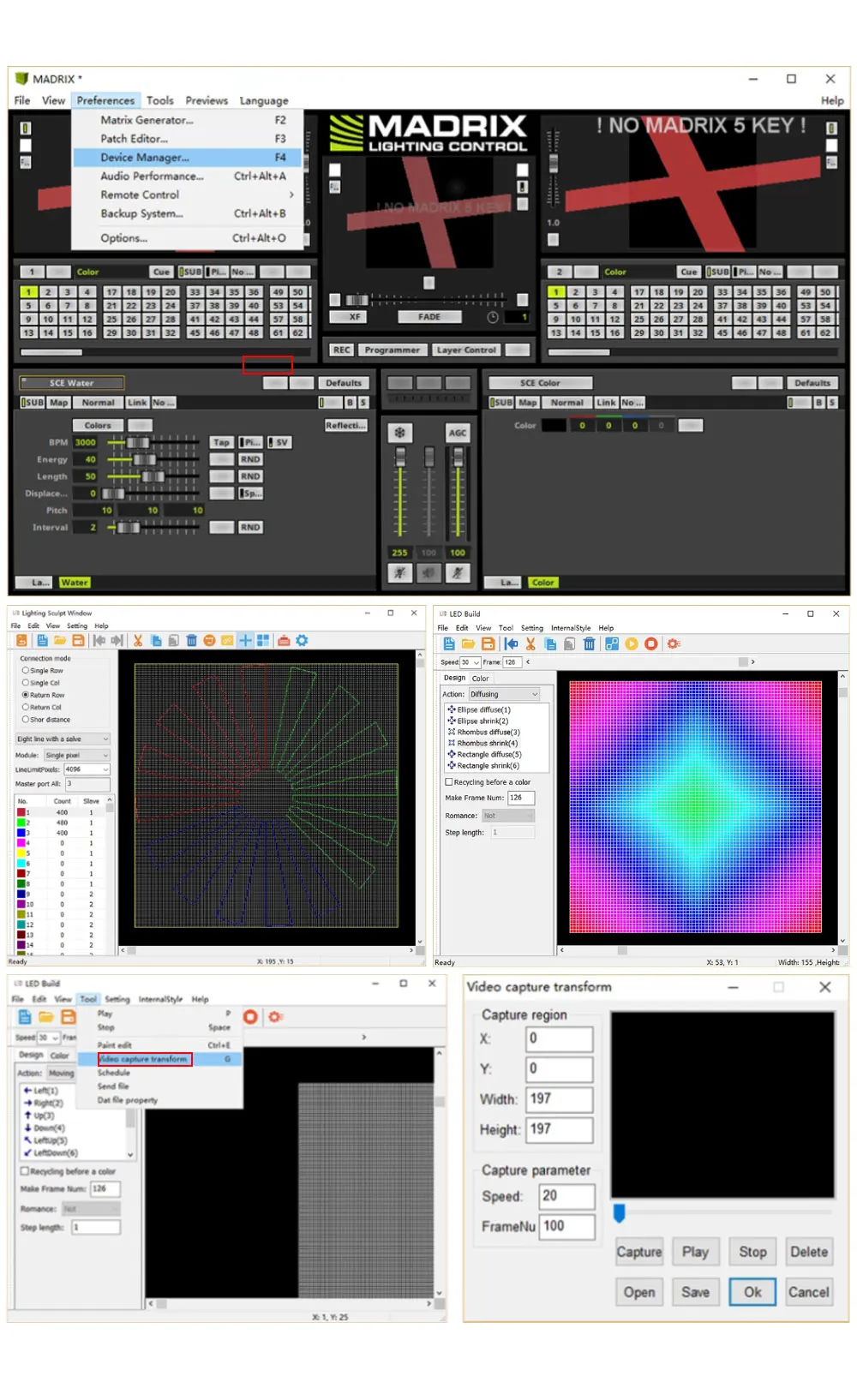This screenshot has height=1400, width=857.
Task: Click the AGC button in MADRIX
Action: pyautogui.click(x=458, y=433)
